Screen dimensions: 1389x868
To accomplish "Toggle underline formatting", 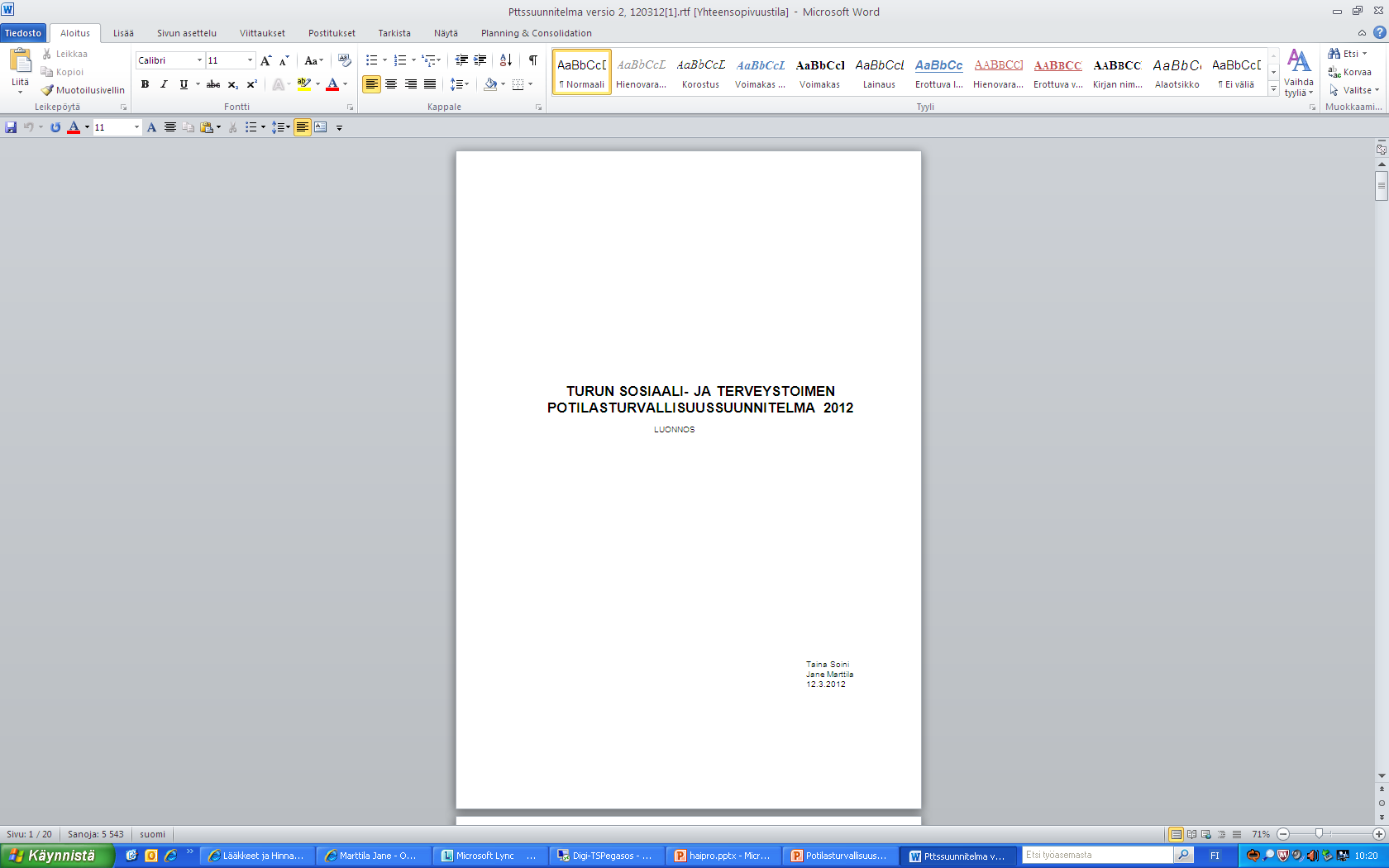I will click(184, 84).
